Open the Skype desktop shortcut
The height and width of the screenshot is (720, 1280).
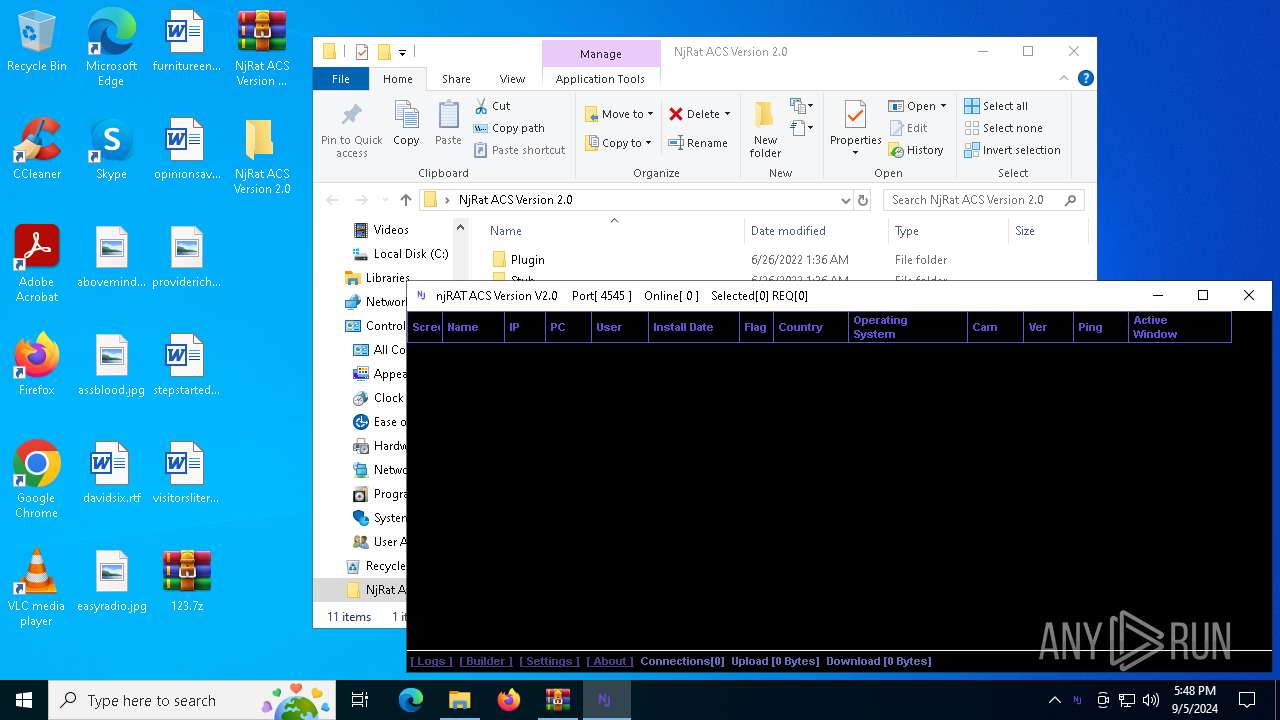click(111, 150)
